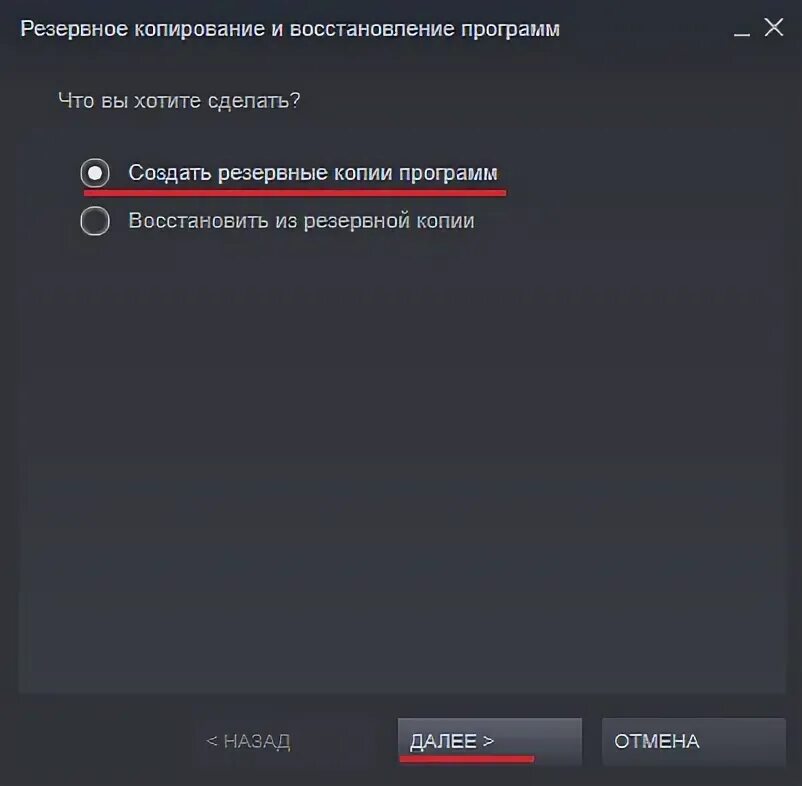
Task: Minimize the backup dialog window
Action: pos(742,29)
